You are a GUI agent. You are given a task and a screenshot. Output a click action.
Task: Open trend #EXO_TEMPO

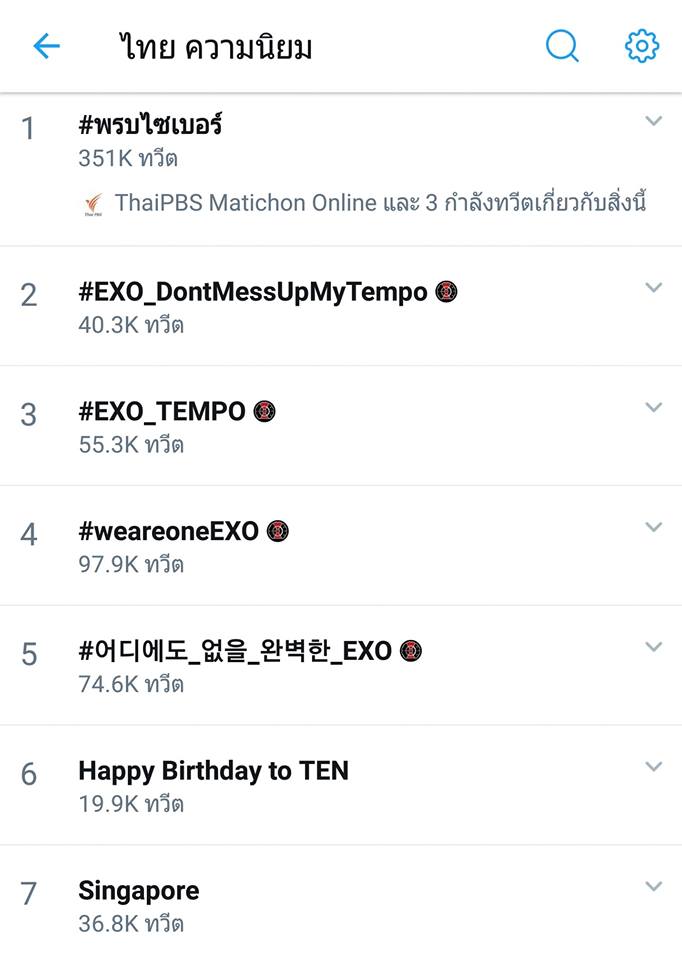tap(341, 426)
